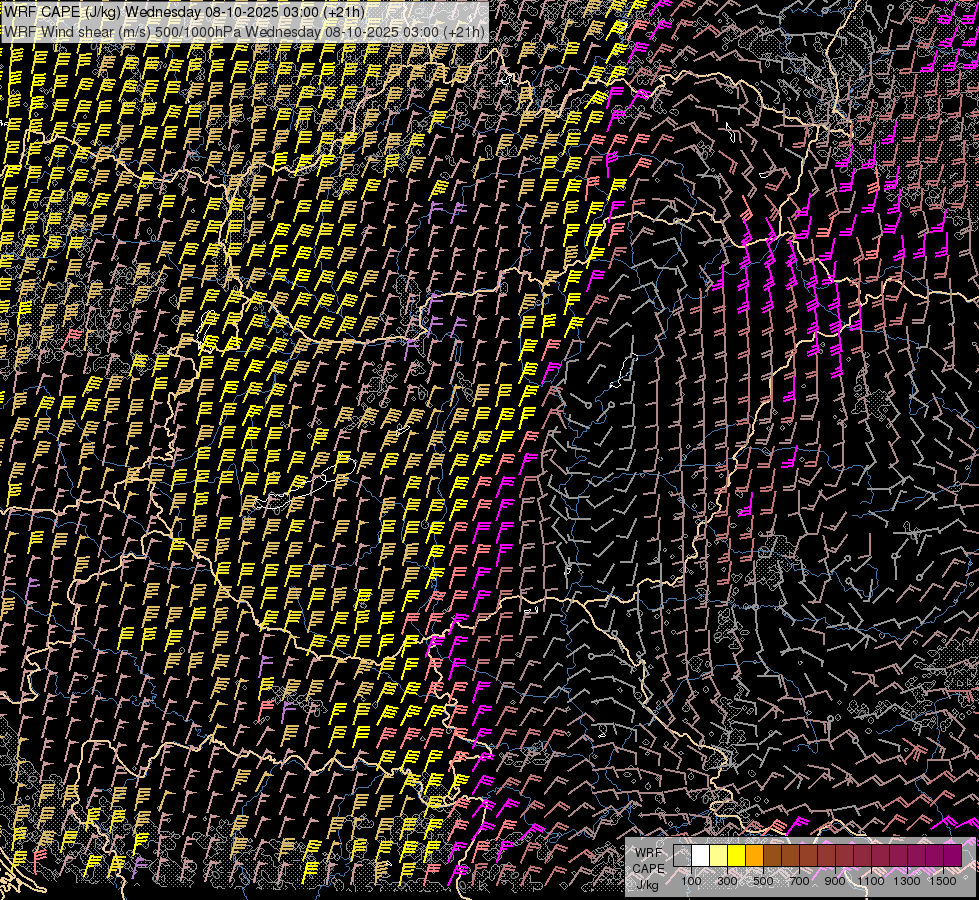Select the 1500 legend scale label
Image resolution: width=979 pixels, height=900 pixels.
pyautogui.click(x=943, y=881)
